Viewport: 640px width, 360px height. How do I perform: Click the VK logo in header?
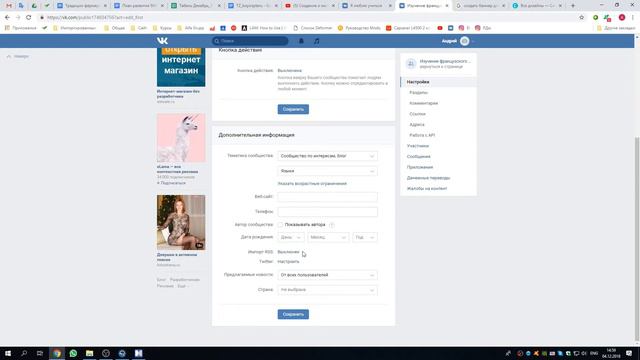pos(162,41)
